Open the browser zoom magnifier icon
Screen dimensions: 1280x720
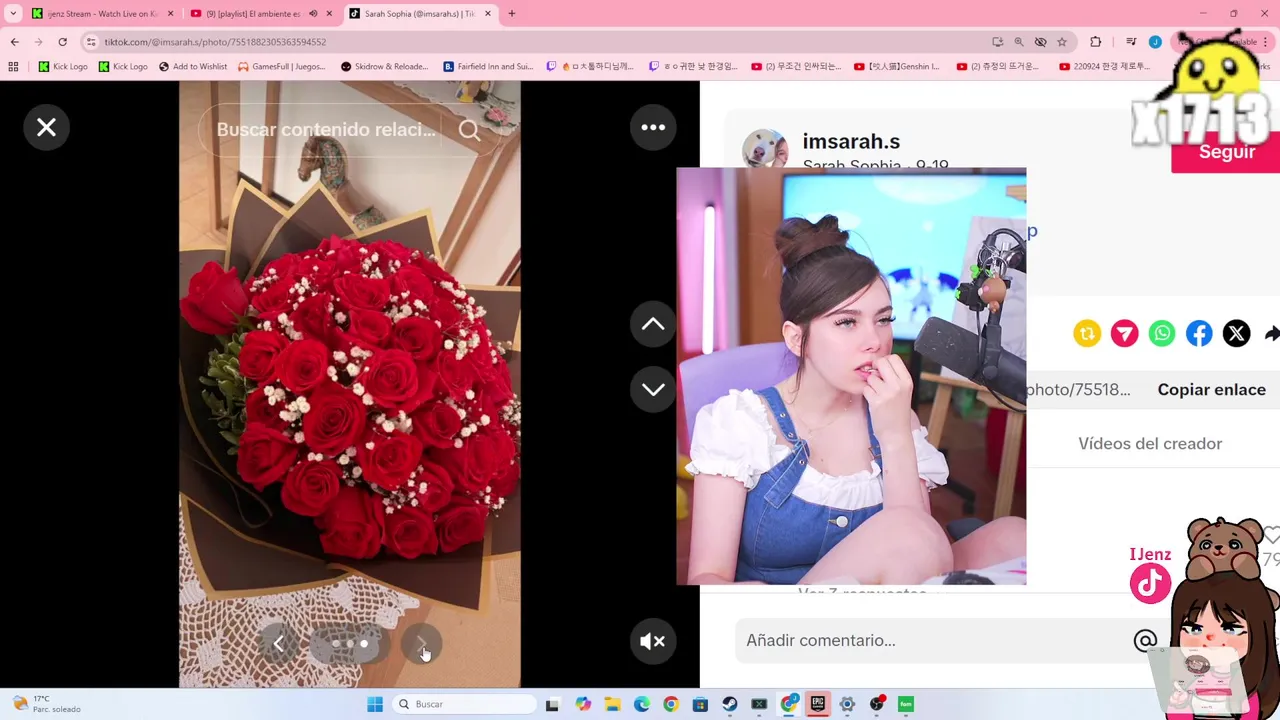click(x=1019, y=42)
